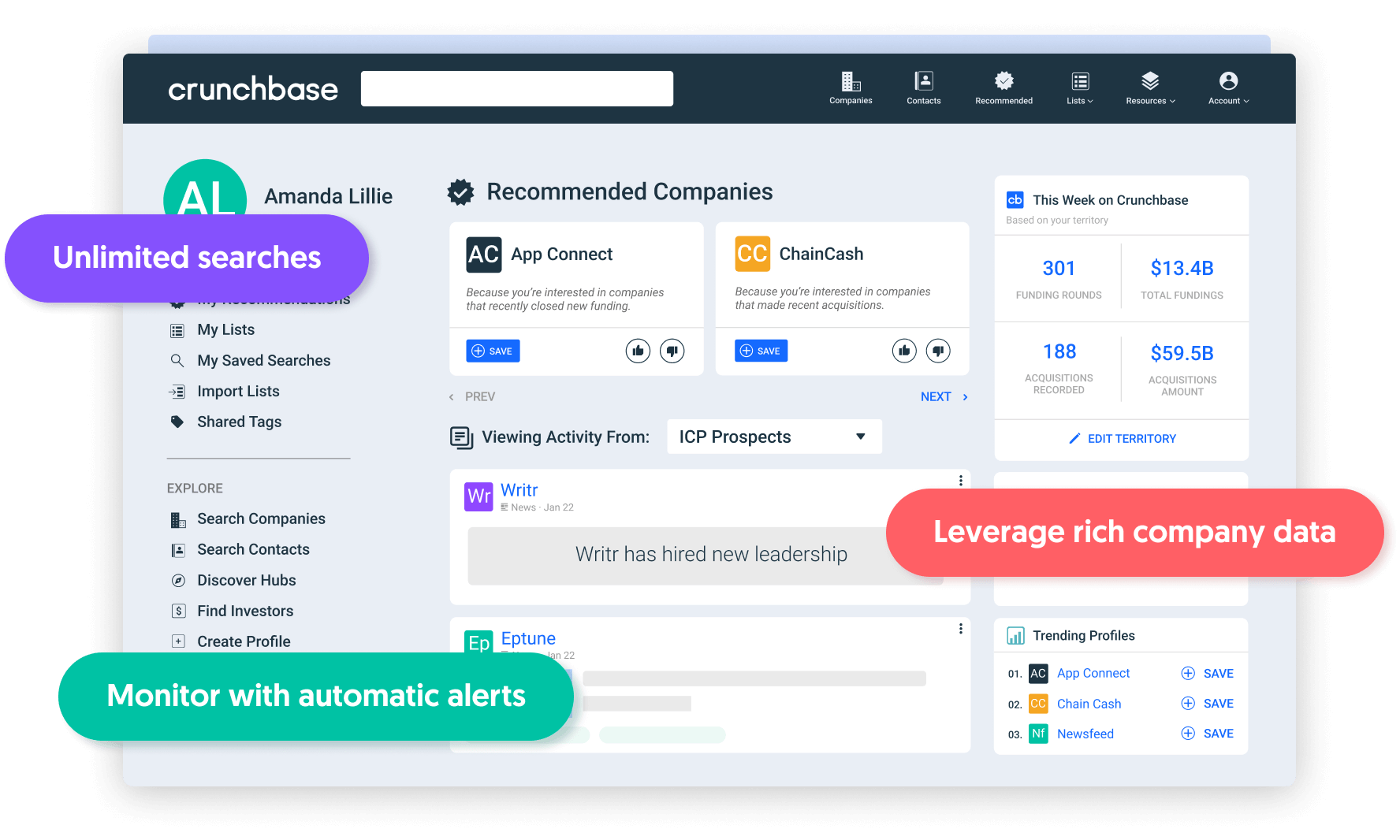The image size is (1400, 840).
Task: Open the Writr company link
Action: tap(519, 490)
